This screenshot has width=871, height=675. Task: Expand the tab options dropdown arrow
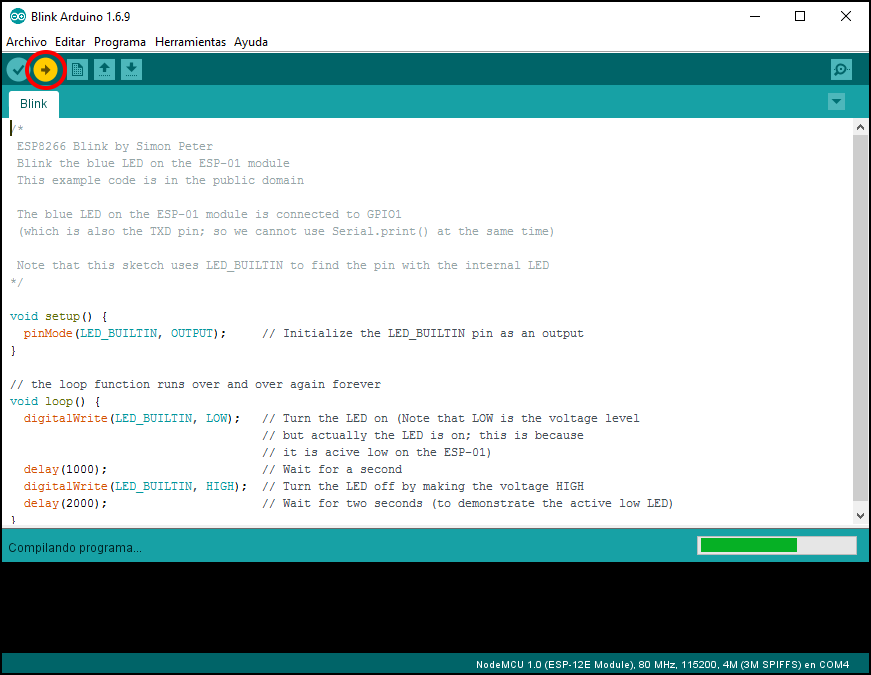[x=836, y=102]
